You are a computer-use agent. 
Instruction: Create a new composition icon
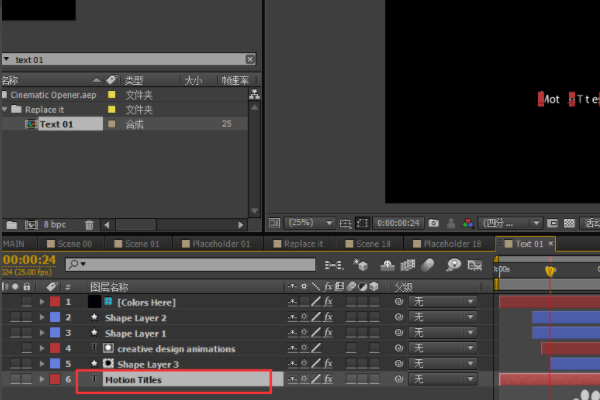(x=31, y=225)
